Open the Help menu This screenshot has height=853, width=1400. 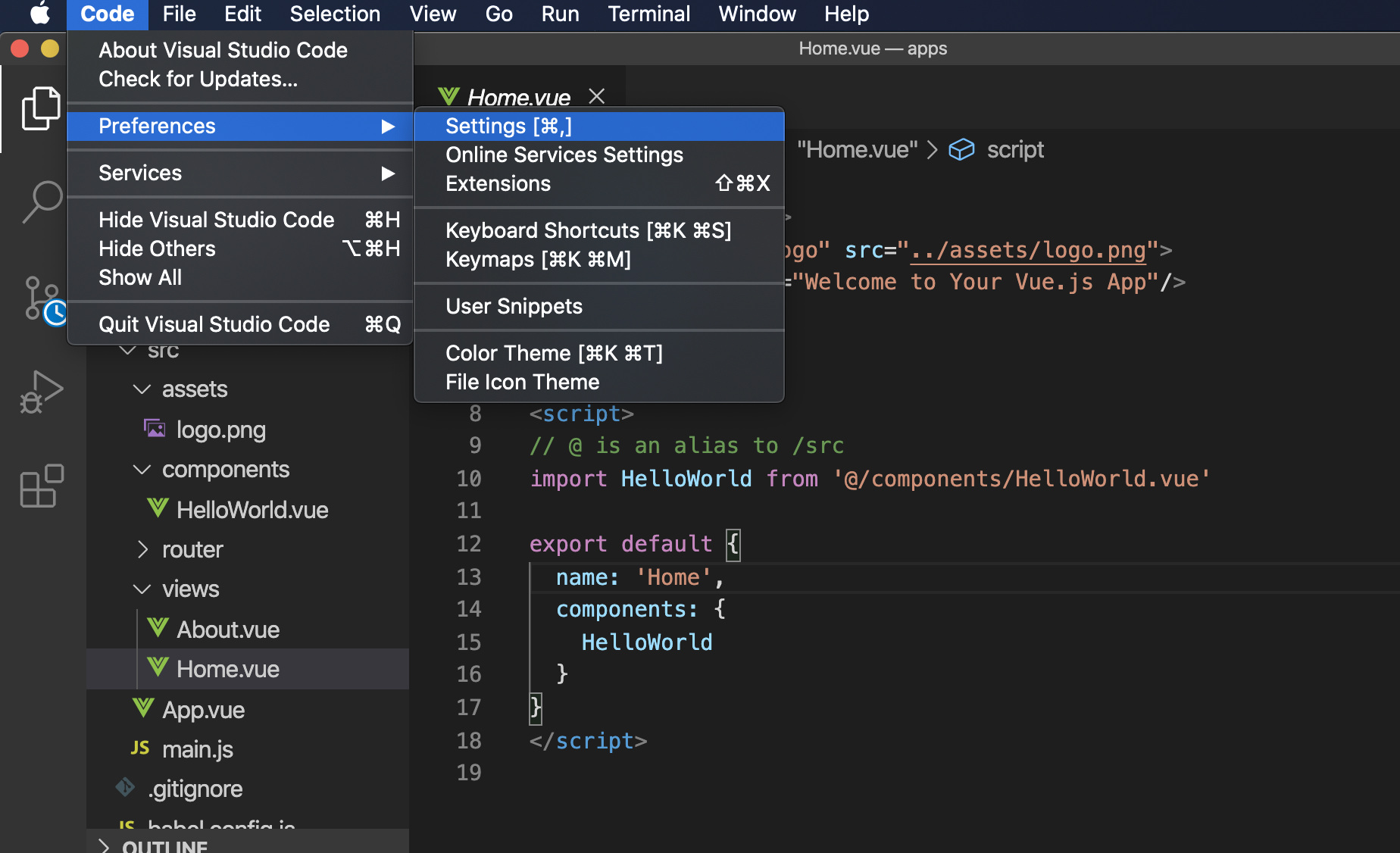[846, 14]
